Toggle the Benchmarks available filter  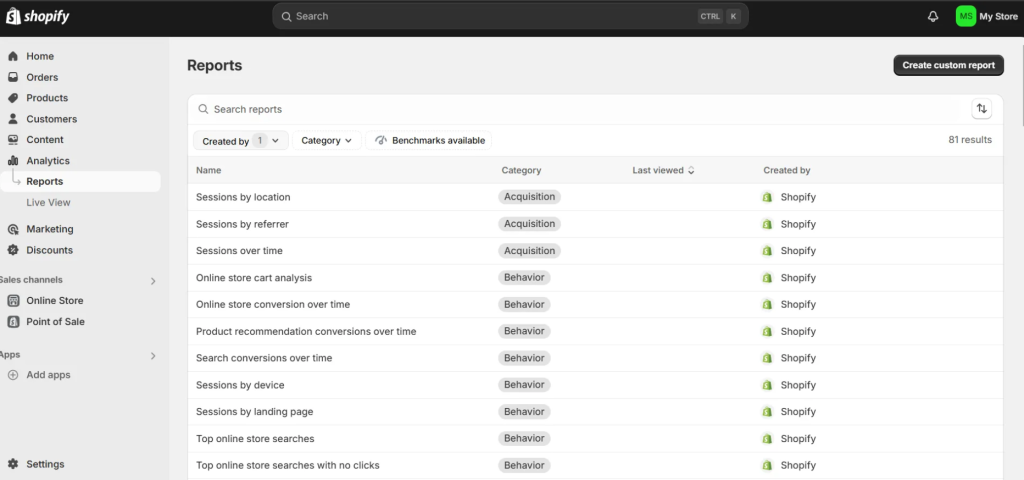coord(429,140)
